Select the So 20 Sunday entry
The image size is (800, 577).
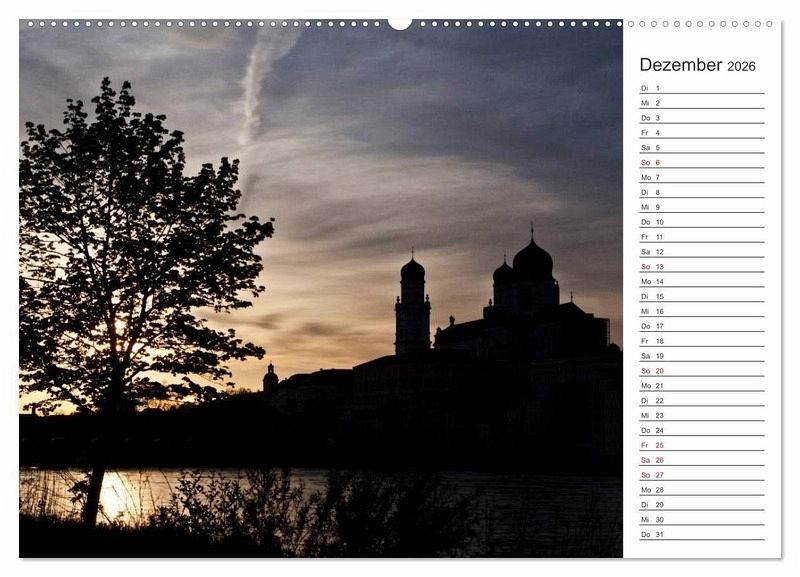701,371
